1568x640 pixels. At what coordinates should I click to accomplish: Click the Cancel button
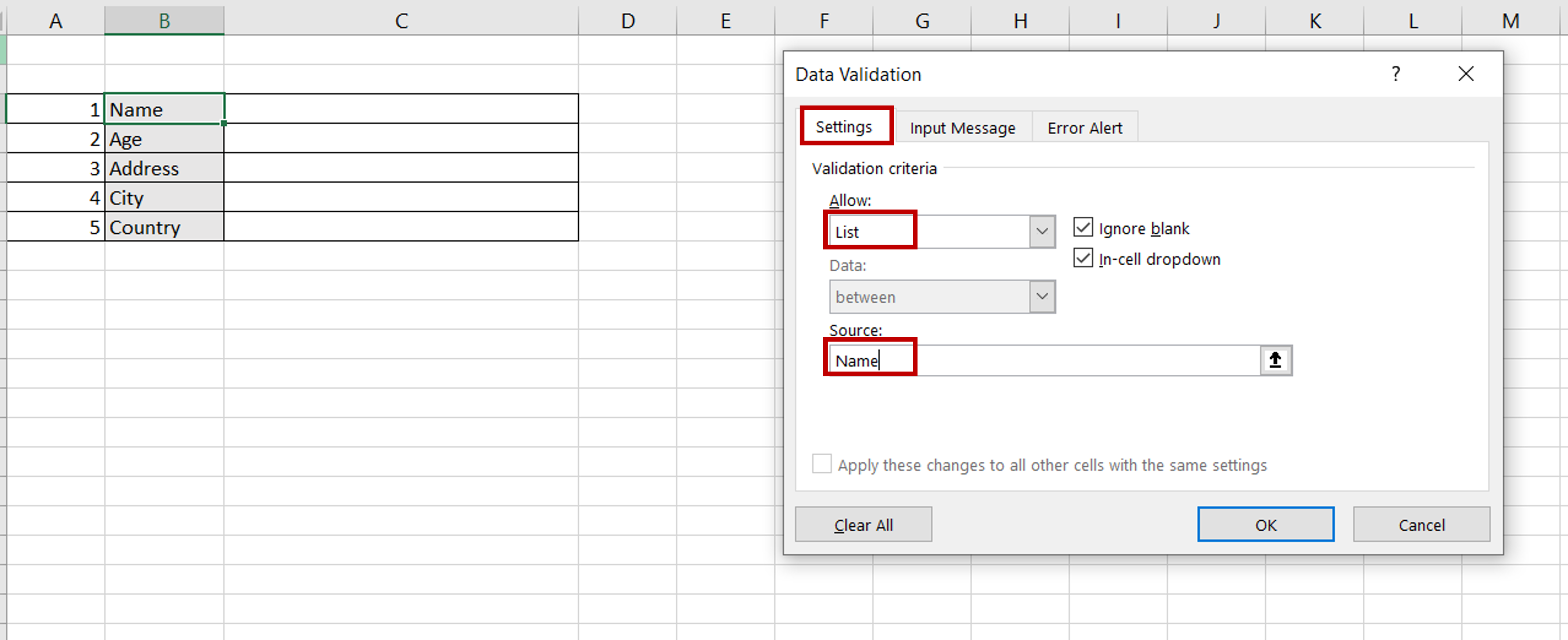pyautogui.click(x=1422, y=525)
